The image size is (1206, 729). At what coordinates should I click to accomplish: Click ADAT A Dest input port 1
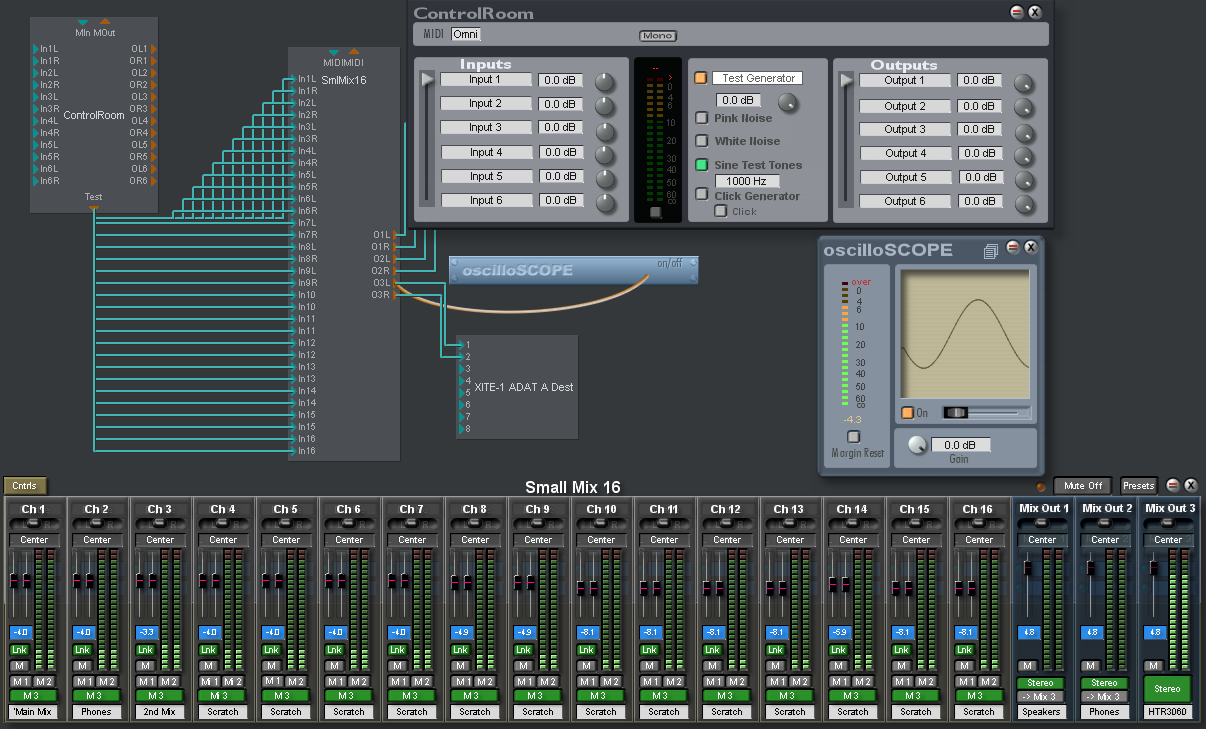pos(463,345)
